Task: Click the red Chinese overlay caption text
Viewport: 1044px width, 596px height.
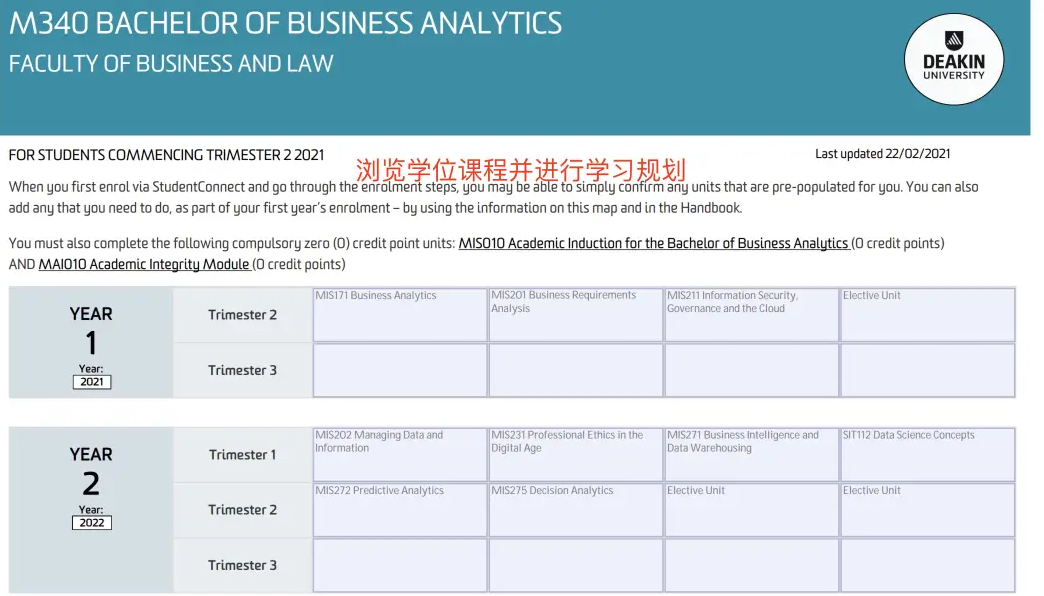Action: tap(520, 170)
